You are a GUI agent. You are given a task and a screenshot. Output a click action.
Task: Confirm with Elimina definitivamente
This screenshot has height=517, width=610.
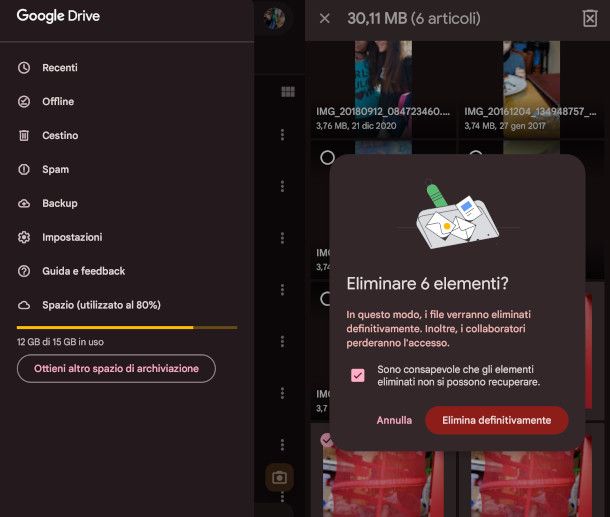(497, 420)
